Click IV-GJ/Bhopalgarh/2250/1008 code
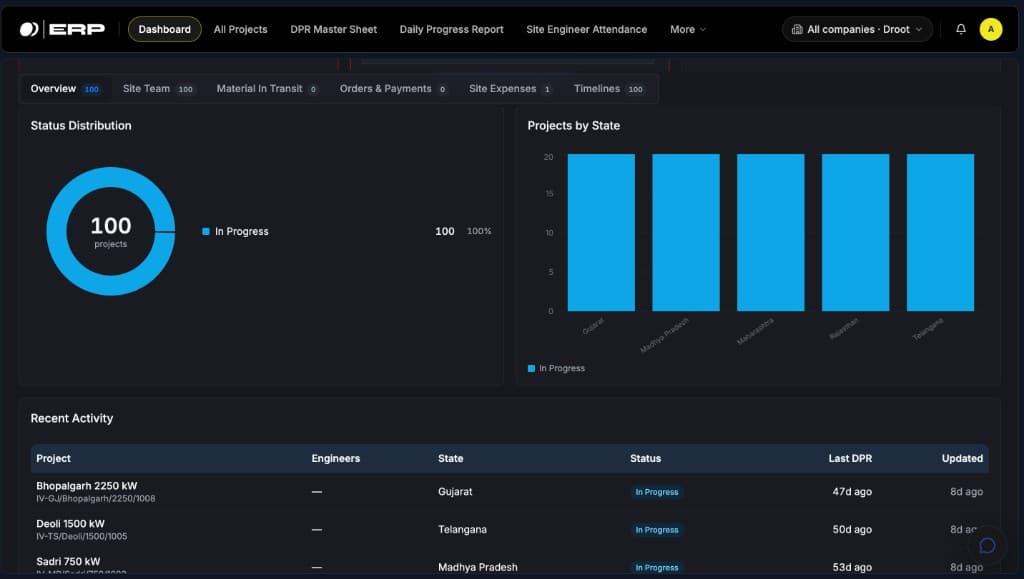The width and height of the screenshot is (1024, 579). tap(96, 499)
